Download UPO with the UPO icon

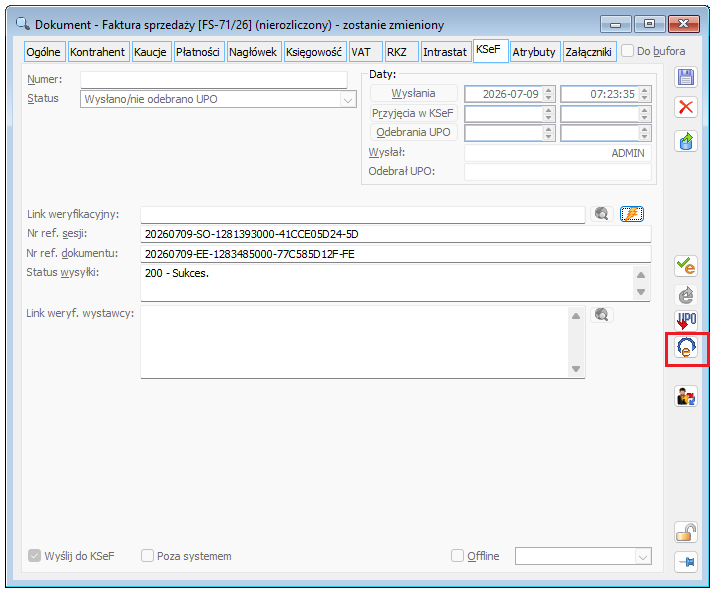point(686,320)
